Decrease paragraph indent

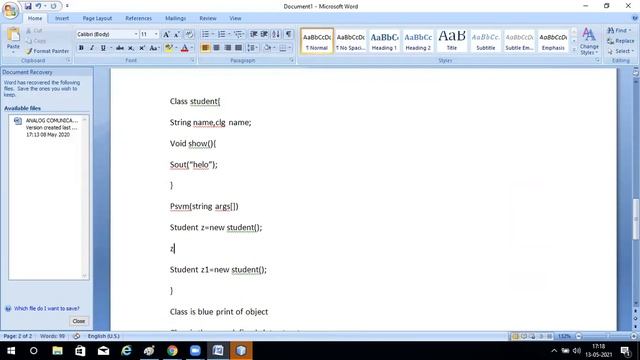[253, 34]
